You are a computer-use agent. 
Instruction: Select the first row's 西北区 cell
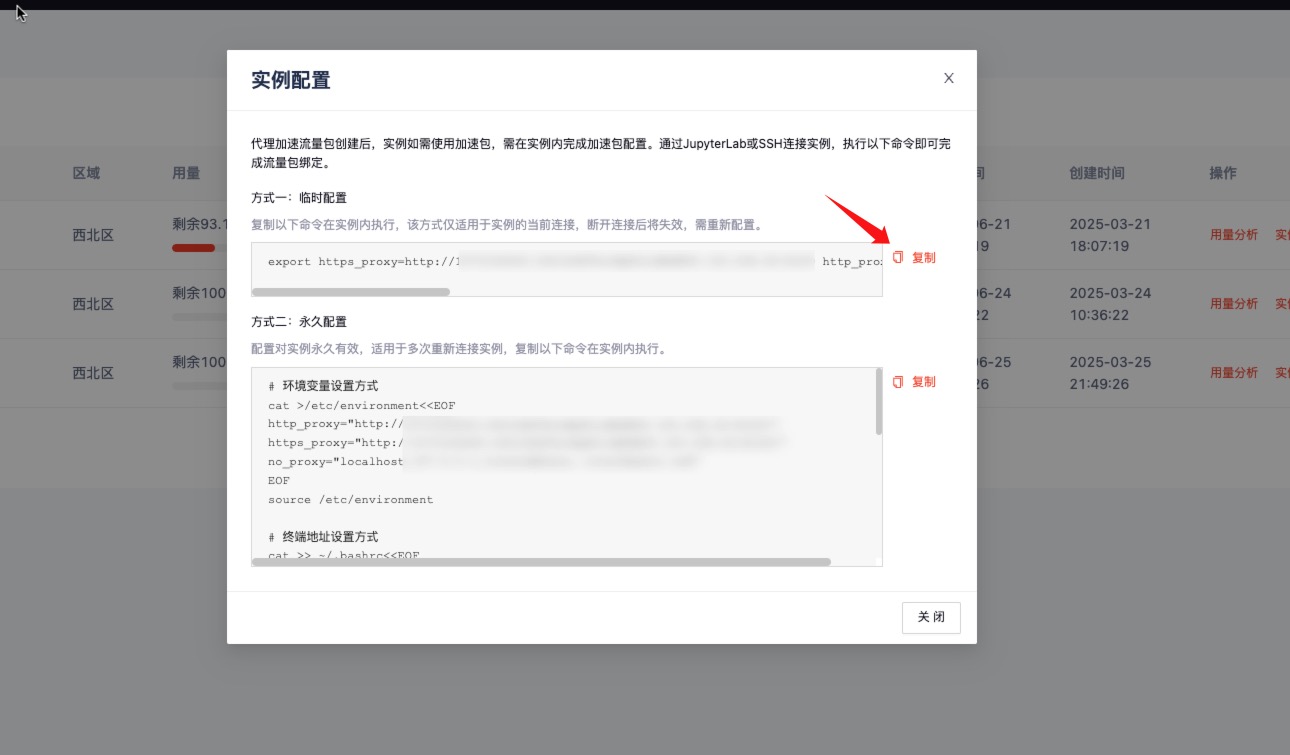pyautogui.click(x=93, y=235)
